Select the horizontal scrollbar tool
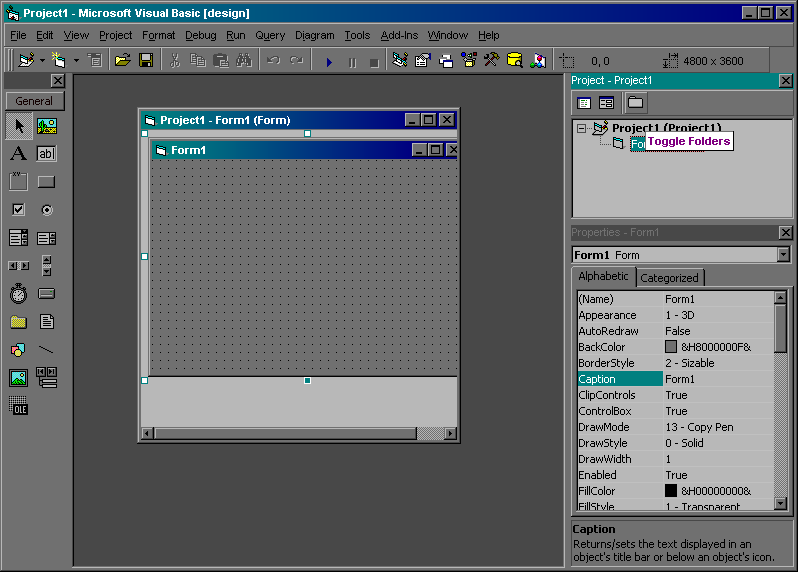 coord(19,265)
